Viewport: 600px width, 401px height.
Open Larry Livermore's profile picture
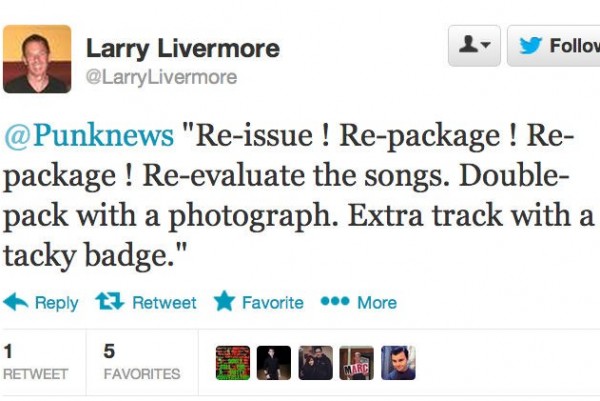pyautogui.click(x=37, y=59)
